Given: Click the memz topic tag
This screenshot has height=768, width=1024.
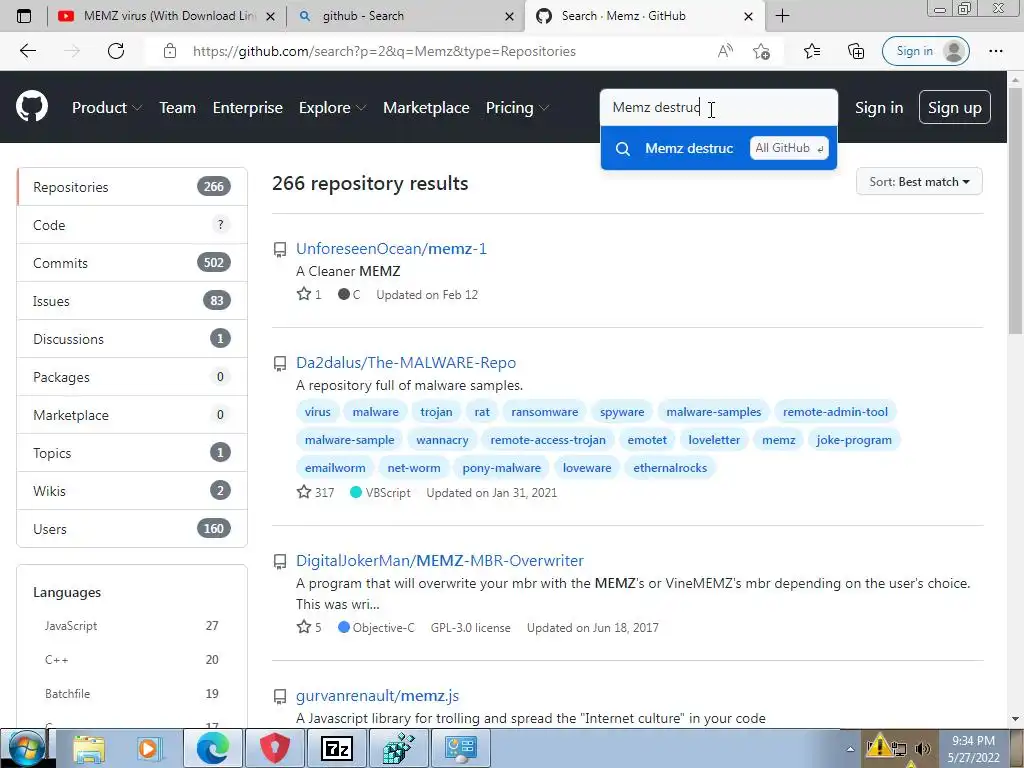Looking at the screenshot, I should click(778, 440).
